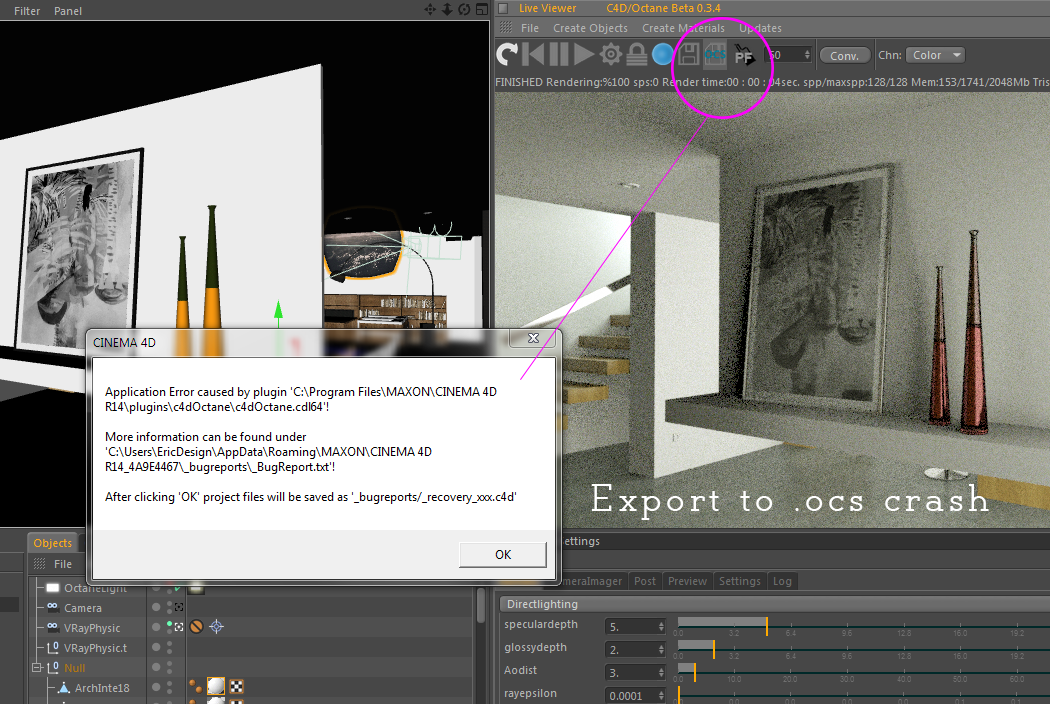Click the Conv. button
The width and height of the screenshot is (1050, 704).
point(844,56)
